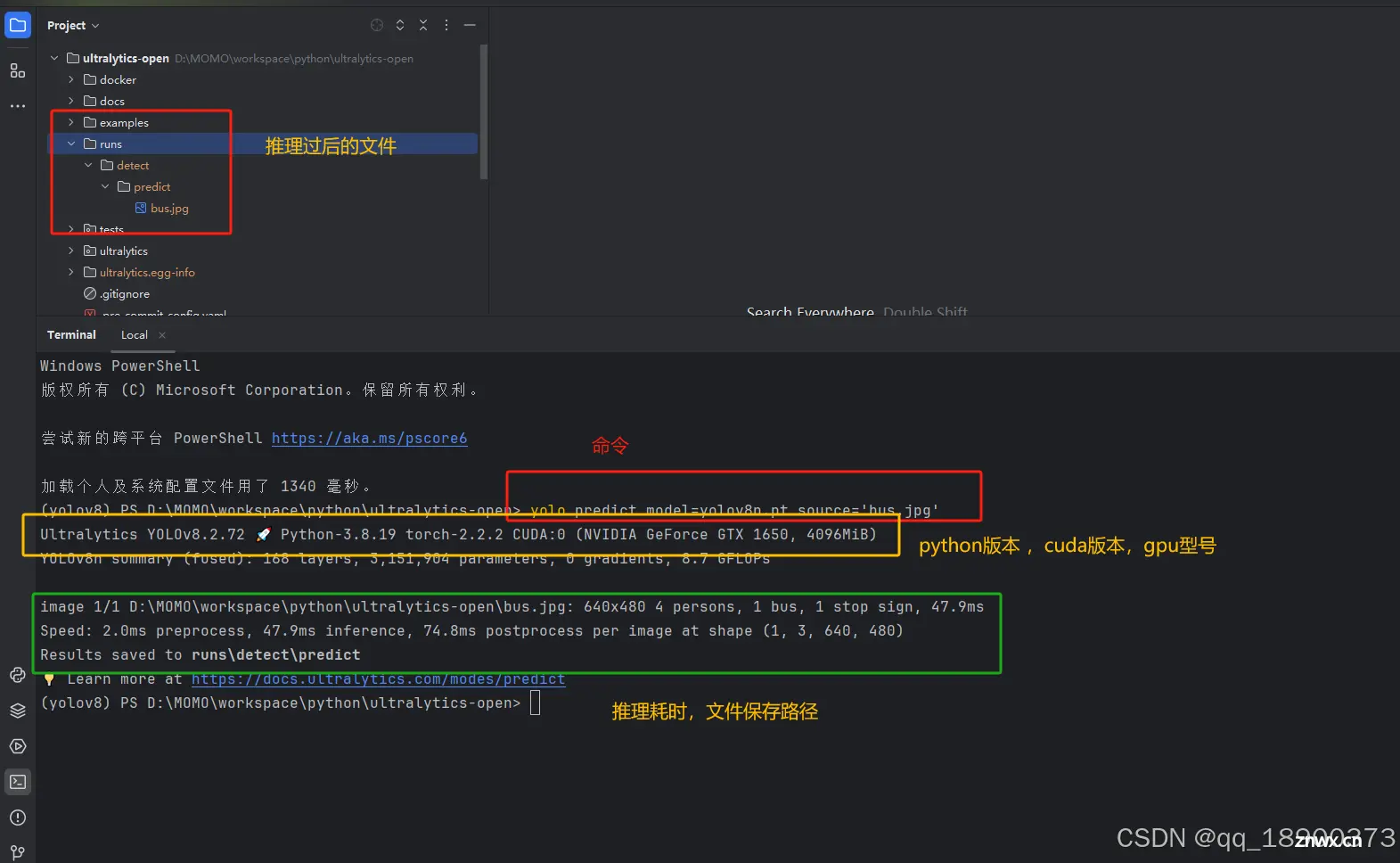Expand the docker folder
This screenshot has width=1400, height=863.
[x=71, y=79]
